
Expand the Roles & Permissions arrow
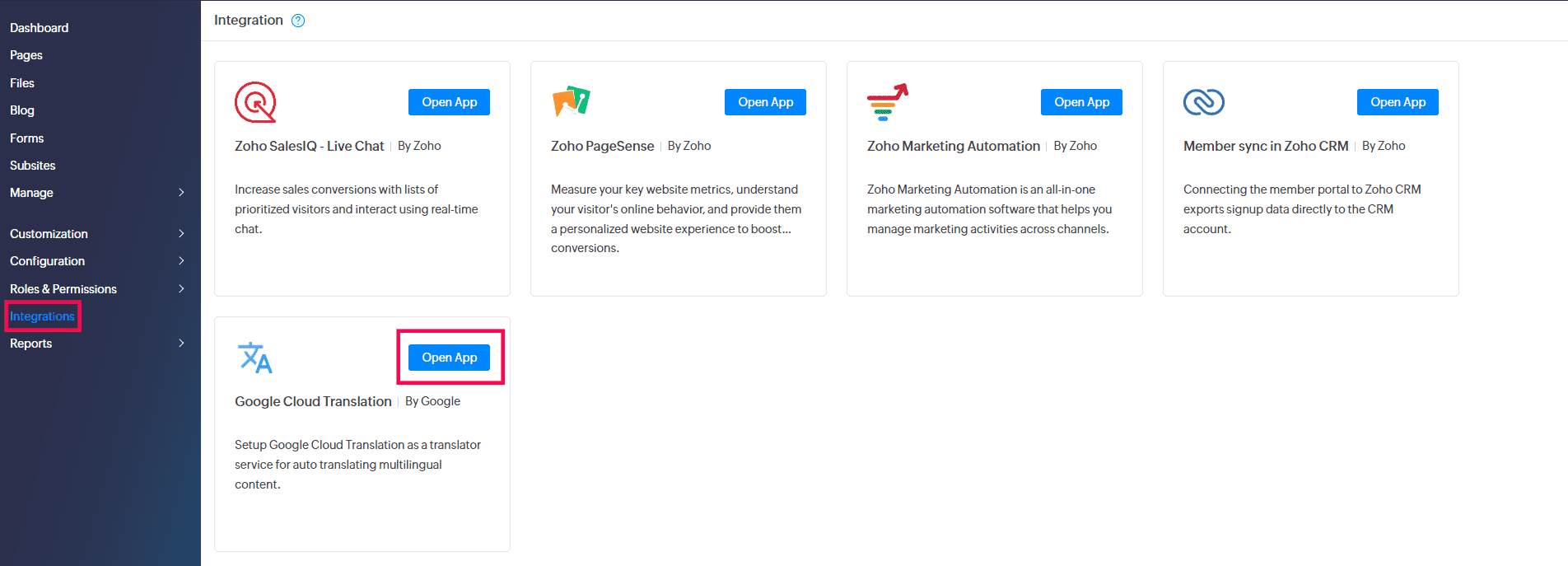181,289
